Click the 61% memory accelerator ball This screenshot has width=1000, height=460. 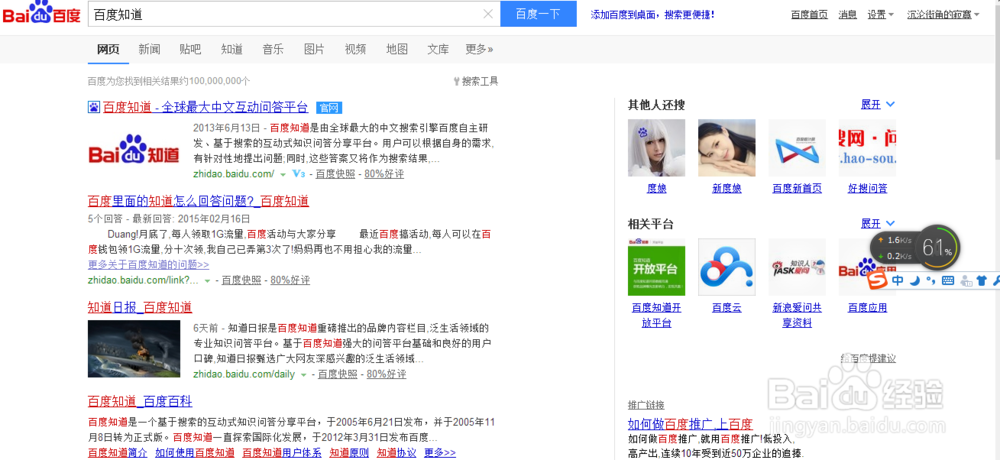pyautogui.click(x=937, y=248)
